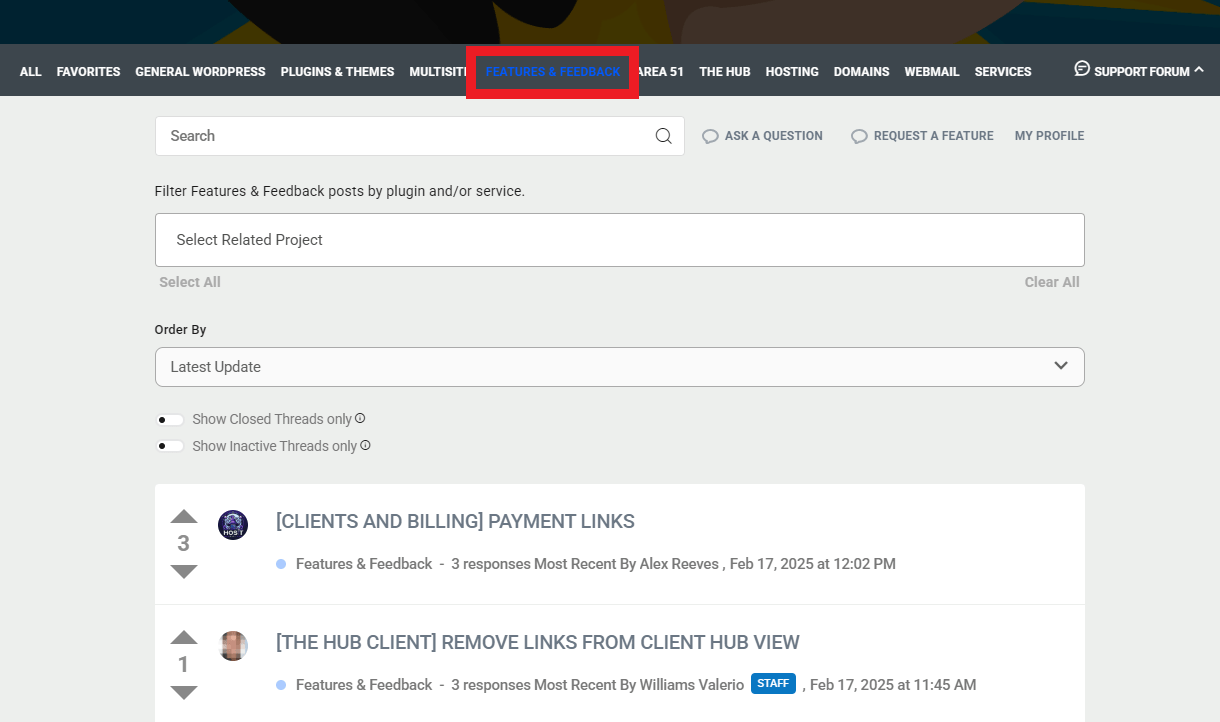The width and height of the screenshot is (1220, 722).
Task: Click info icon beside Show Closed Threads
Action: coord(360,419)
